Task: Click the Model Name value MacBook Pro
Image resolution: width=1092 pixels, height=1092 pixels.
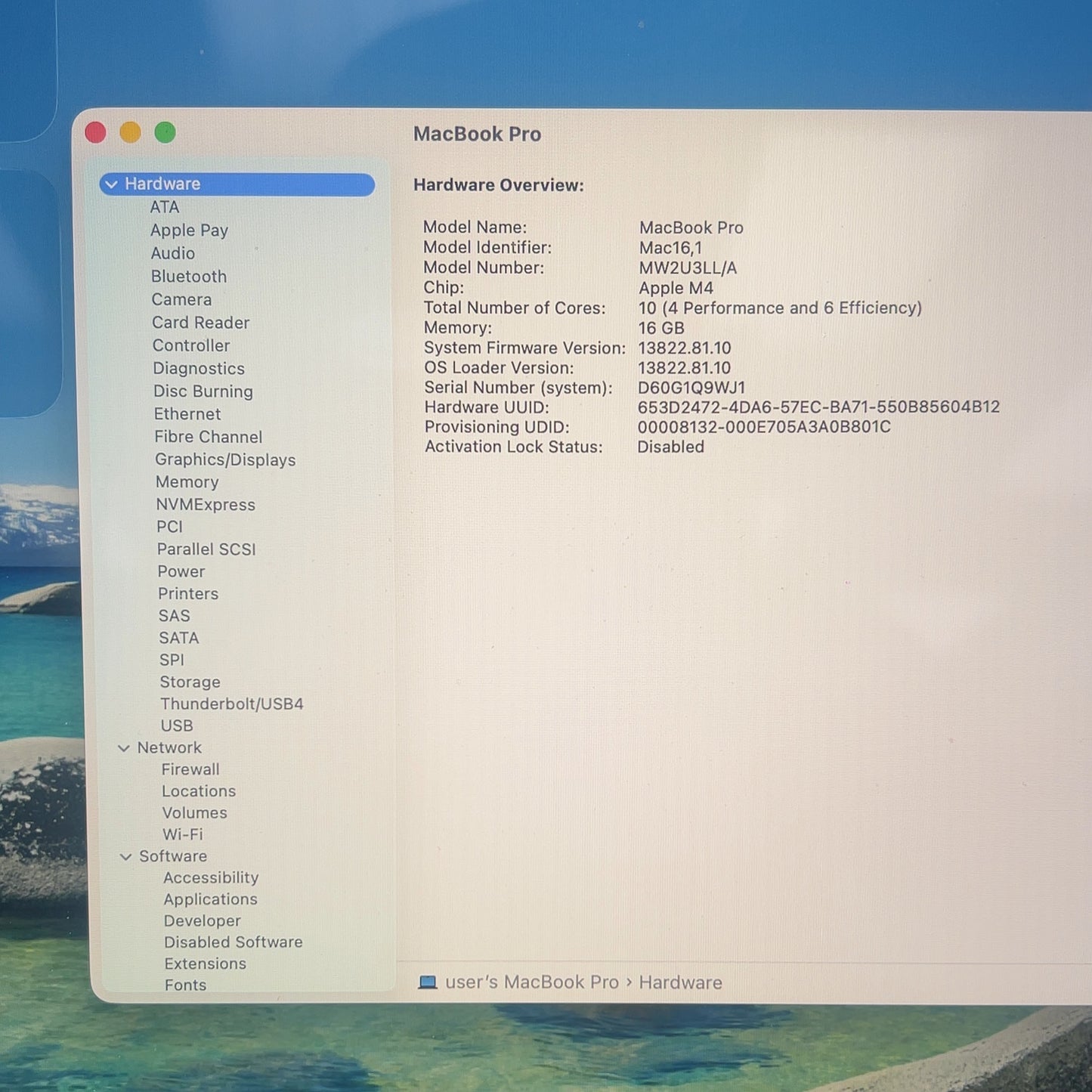Action: 691,227
